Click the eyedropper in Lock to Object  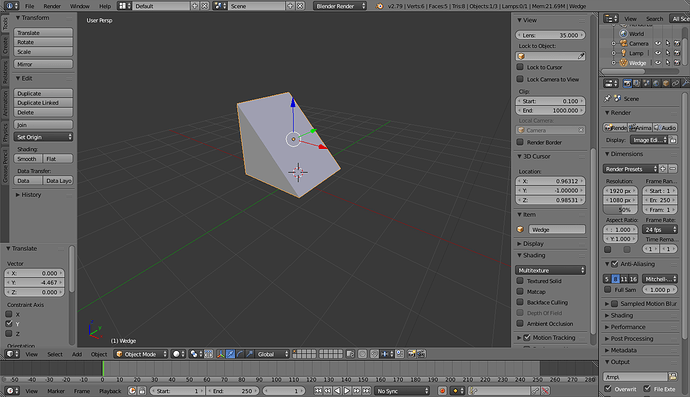coord(581,56)
